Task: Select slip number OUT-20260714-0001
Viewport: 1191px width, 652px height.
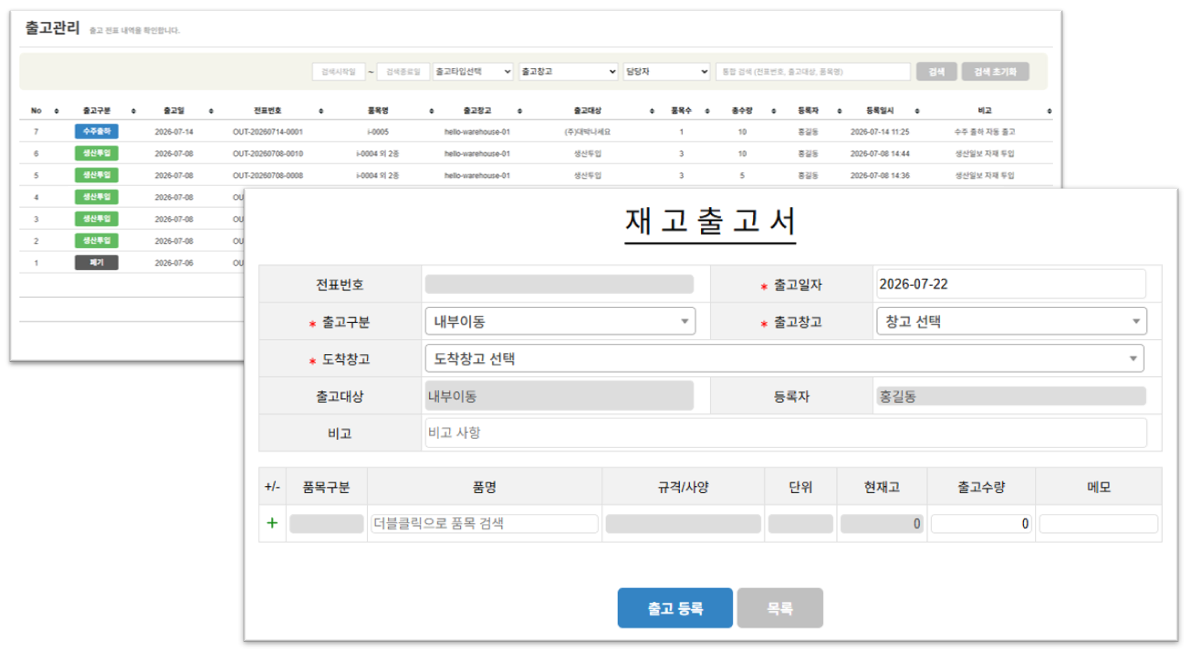Action: click(x=267, y=131)
